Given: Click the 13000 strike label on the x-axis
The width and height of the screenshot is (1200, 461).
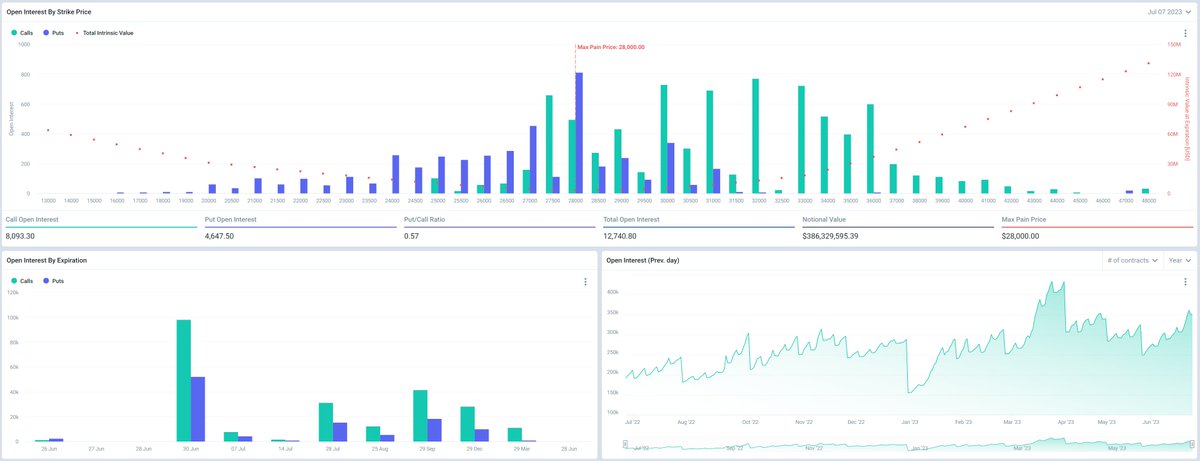Looking at the screenshot, I should tap(48, 201).
